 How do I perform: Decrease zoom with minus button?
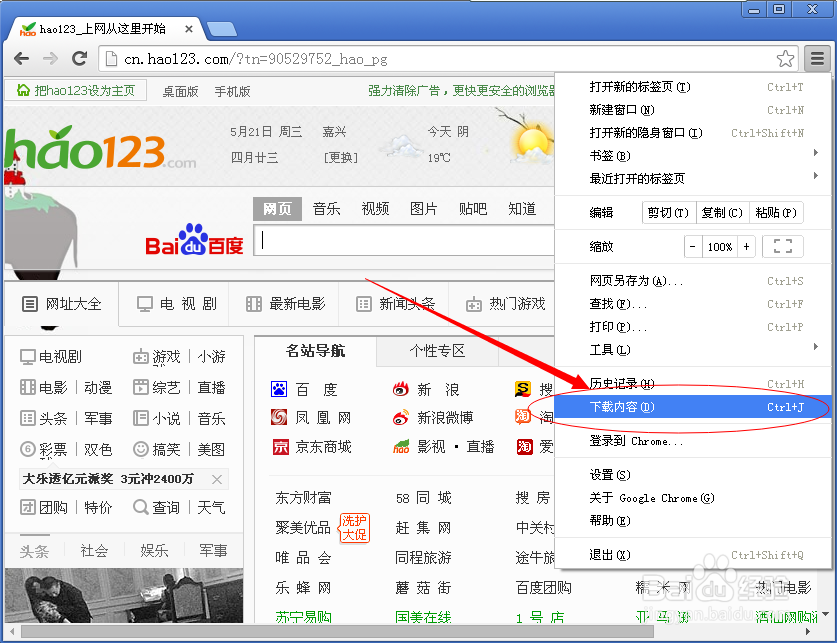(693, 247)
